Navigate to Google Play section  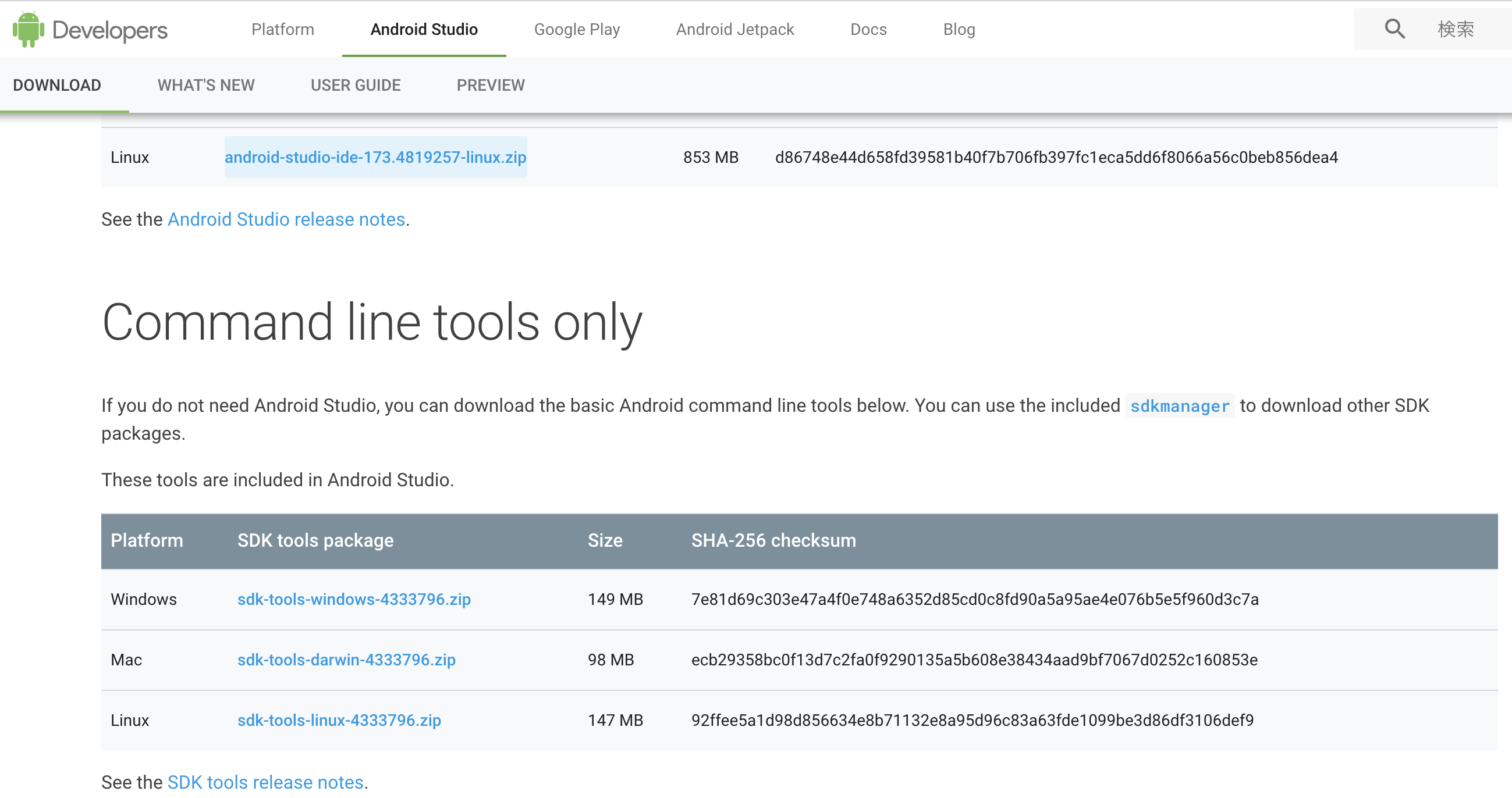pyautogui.click(x=577, y=28)
